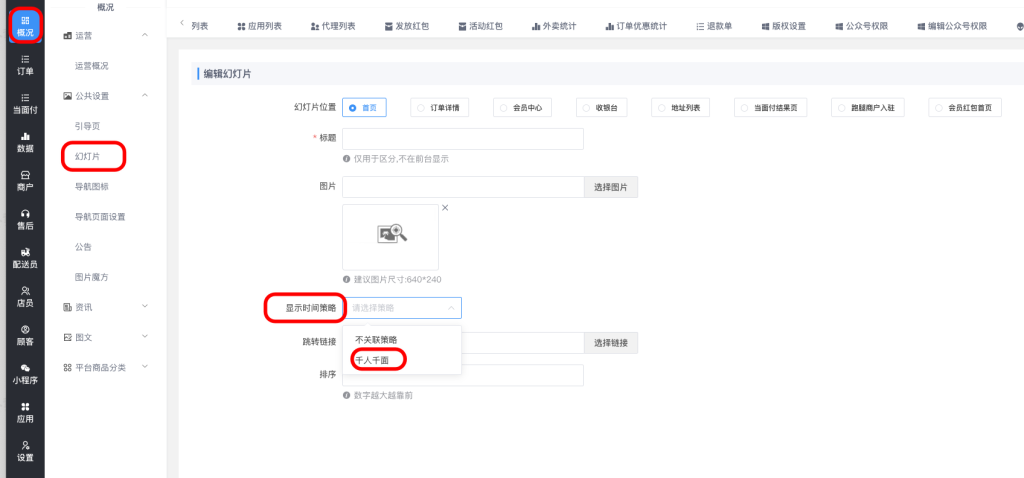1024x478 pixels.
Task: Open the 配送员 delivery icon
Action: [x=25, y=258]
